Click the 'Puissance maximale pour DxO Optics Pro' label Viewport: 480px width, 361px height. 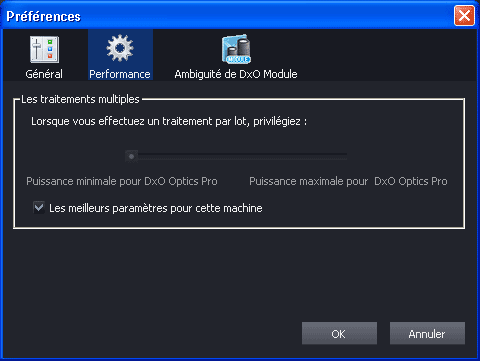coord(348,181)
